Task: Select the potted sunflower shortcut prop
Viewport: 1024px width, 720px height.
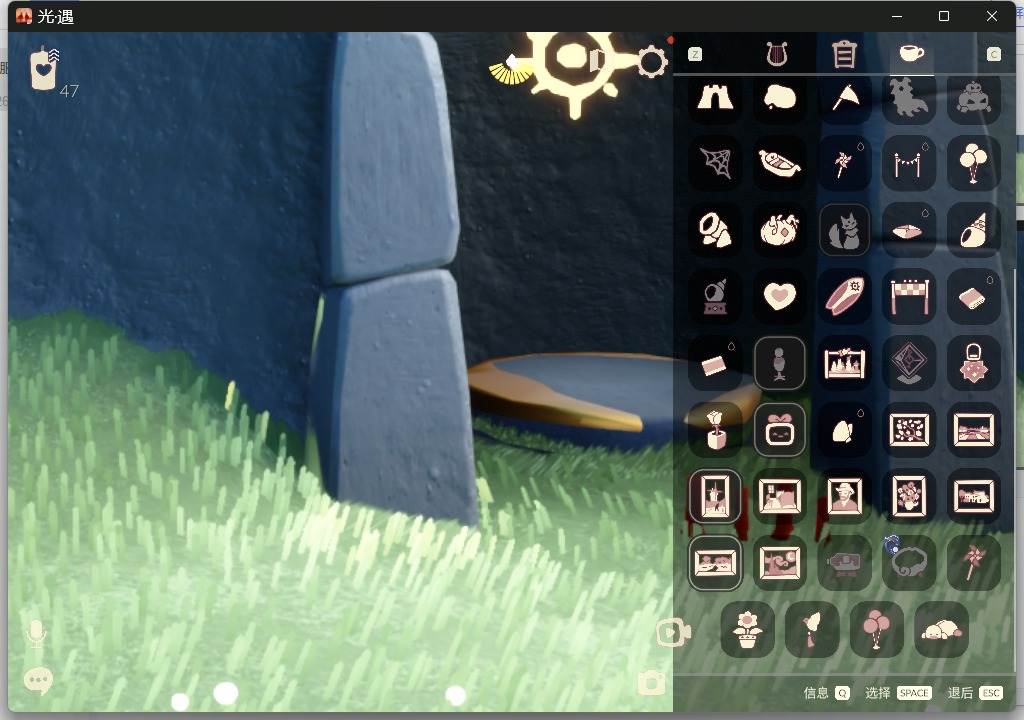Action: pos(748,630)
